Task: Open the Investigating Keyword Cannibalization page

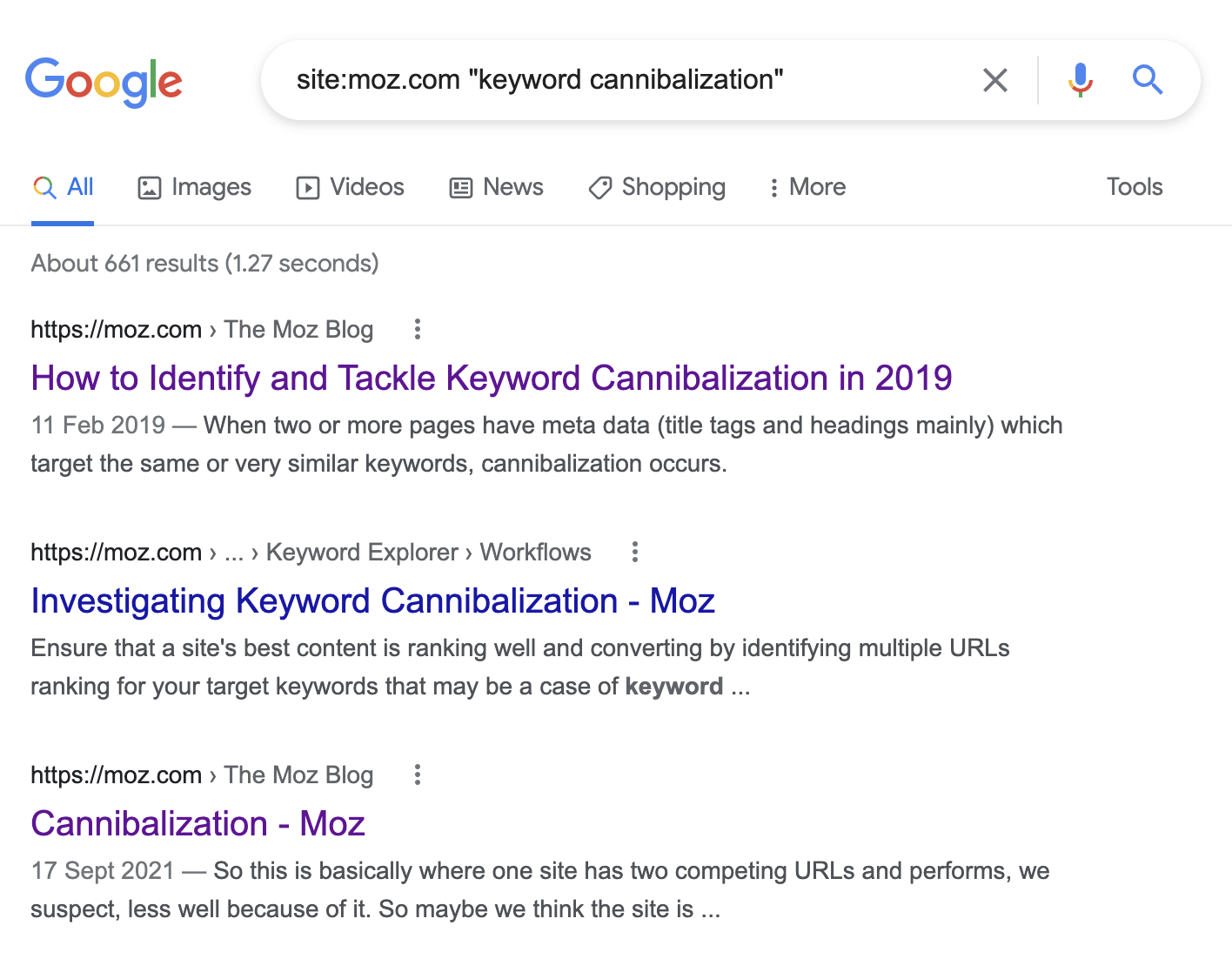Action: tap(372, 600)
